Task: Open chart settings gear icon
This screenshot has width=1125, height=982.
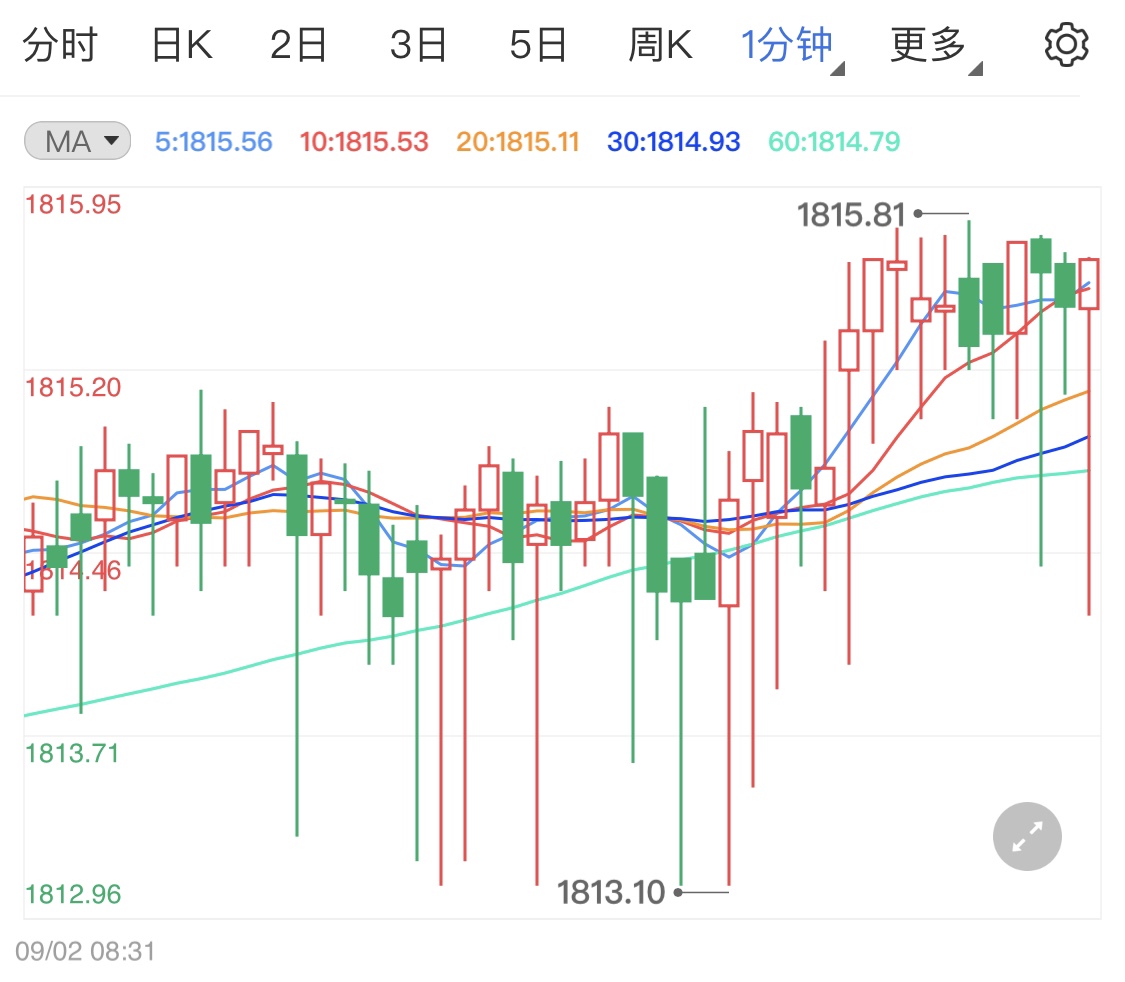Action: [1066, 44]
